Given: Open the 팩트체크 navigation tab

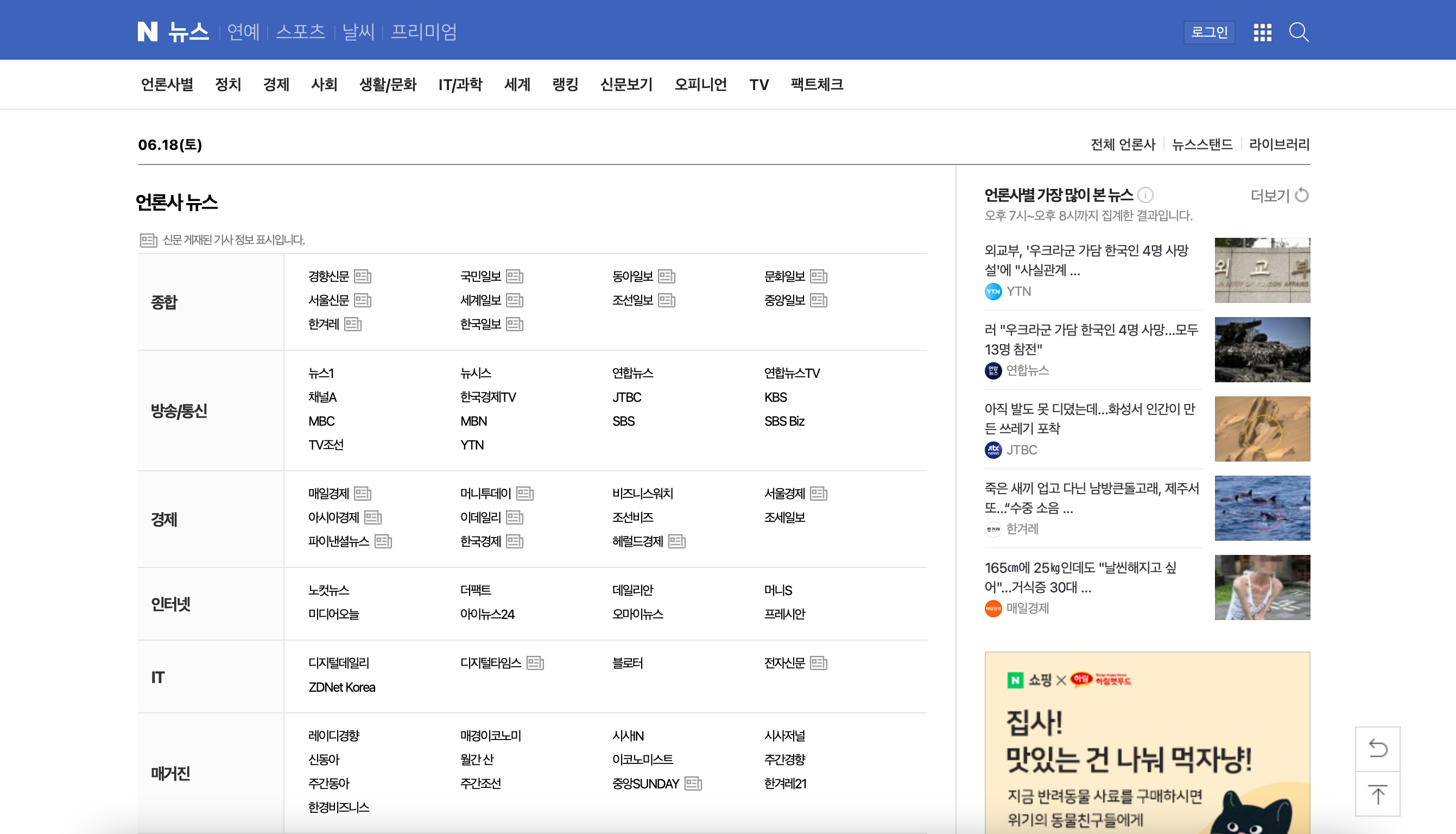Looking at the screenshot, I should [816, 85].
